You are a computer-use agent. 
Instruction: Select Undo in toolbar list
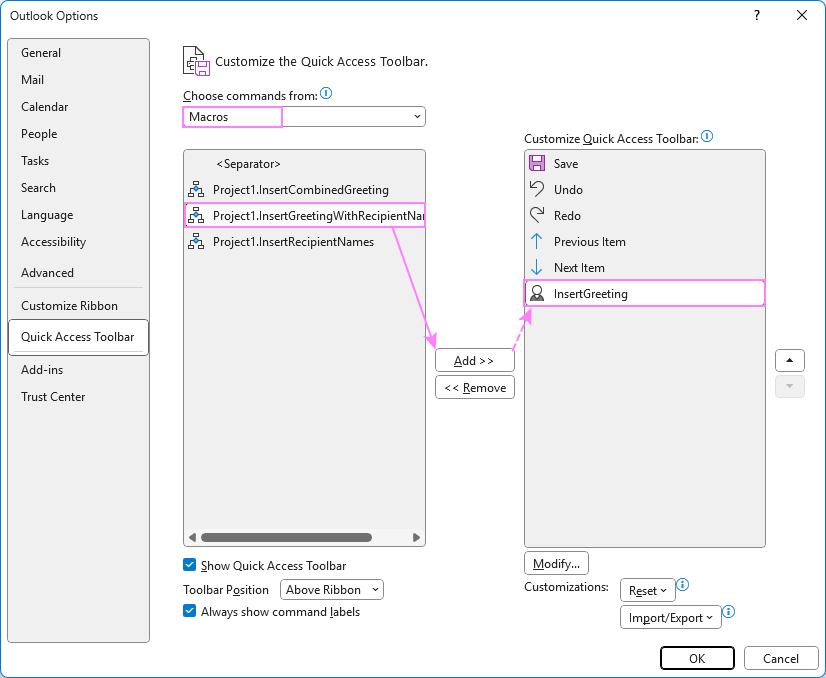point(644,189)
